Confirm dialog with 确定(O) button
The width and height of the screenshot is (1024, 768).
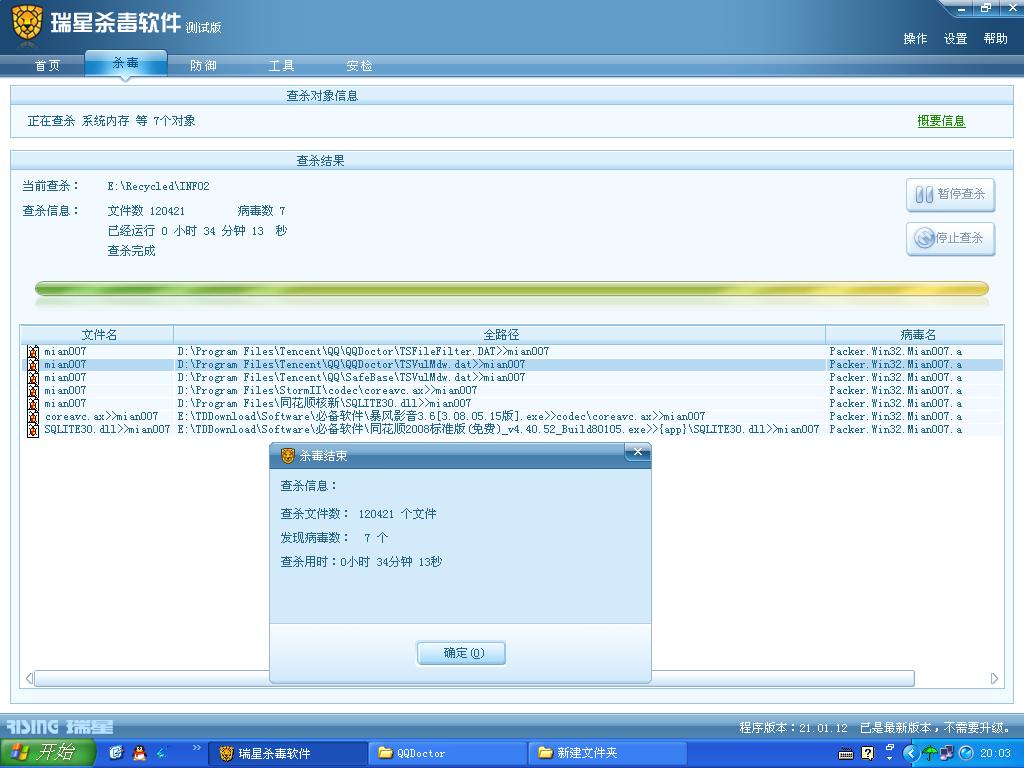pos(461,653)
